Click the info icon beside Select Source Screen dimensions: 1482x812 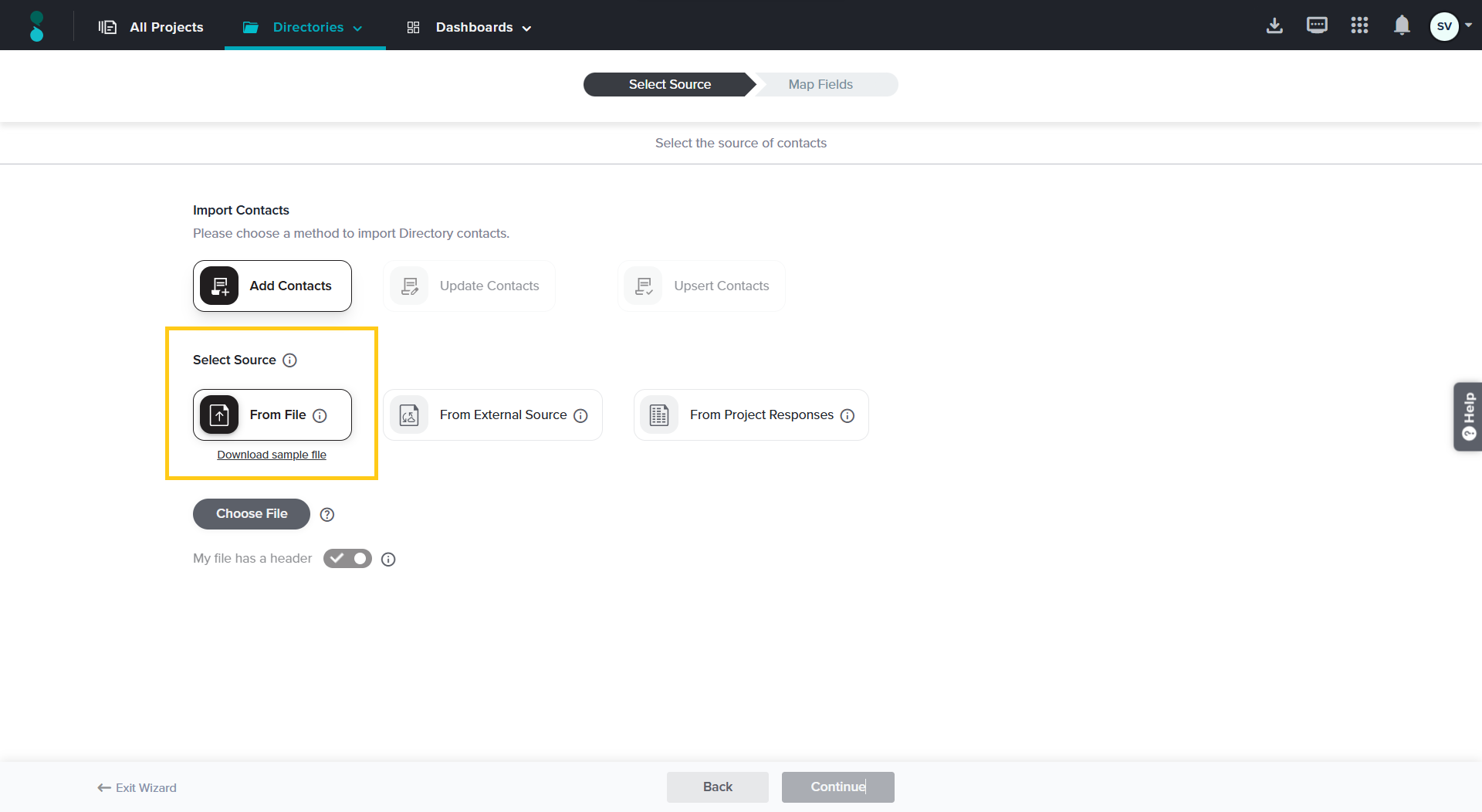click(289, 360)
